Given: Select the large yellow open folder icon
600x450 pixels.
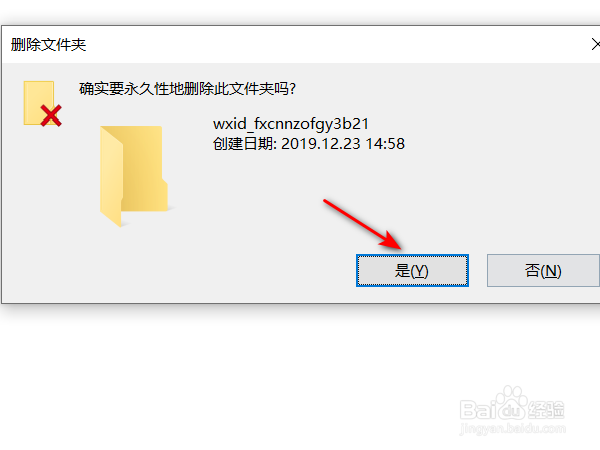Looking at the screenshot, I should [134, 176].
